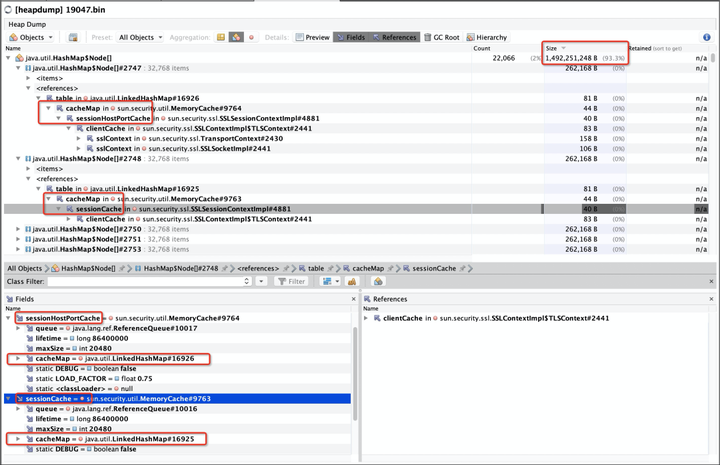Click All Objects in breadcrumb bar
The height and width of the screenshot is (465, 720).
[24, 269]
